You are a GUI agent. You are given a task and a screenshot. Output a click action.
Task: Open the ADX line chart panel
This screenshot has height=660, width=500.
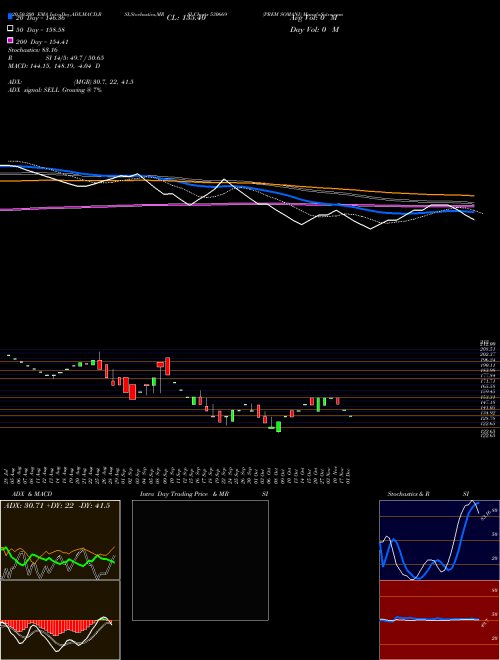click(60, 540)
